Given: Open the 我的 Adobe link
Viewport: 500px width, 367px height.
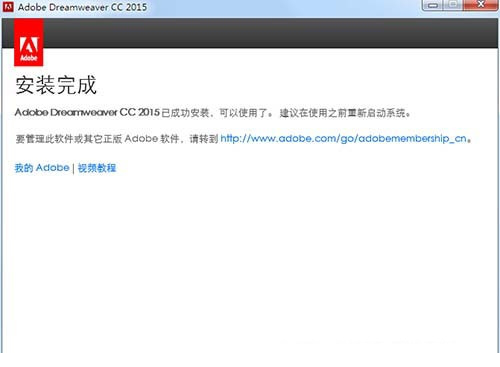Looking at the screenshot, I should coord(42,168).
